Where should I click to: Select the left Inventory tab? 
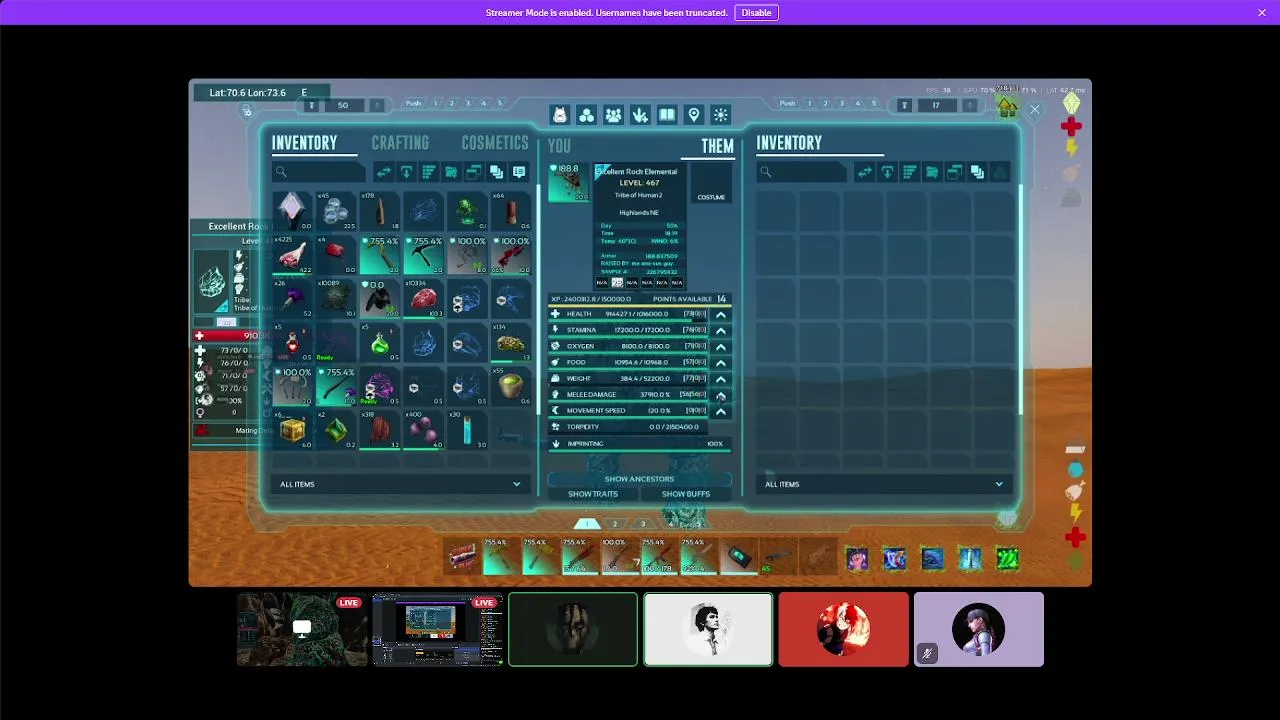click(x=305, y=143)
